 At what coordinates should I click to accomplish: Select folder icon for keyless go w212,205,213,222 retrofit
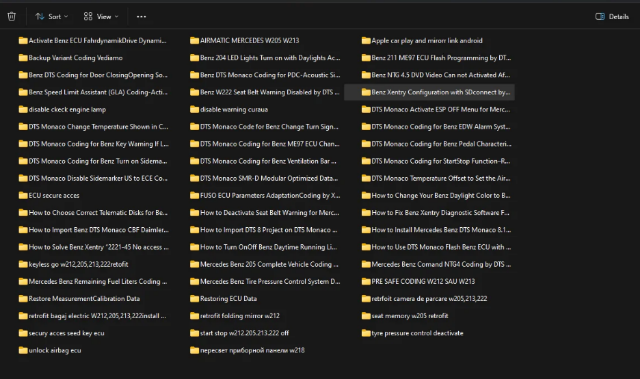point(23,264)
